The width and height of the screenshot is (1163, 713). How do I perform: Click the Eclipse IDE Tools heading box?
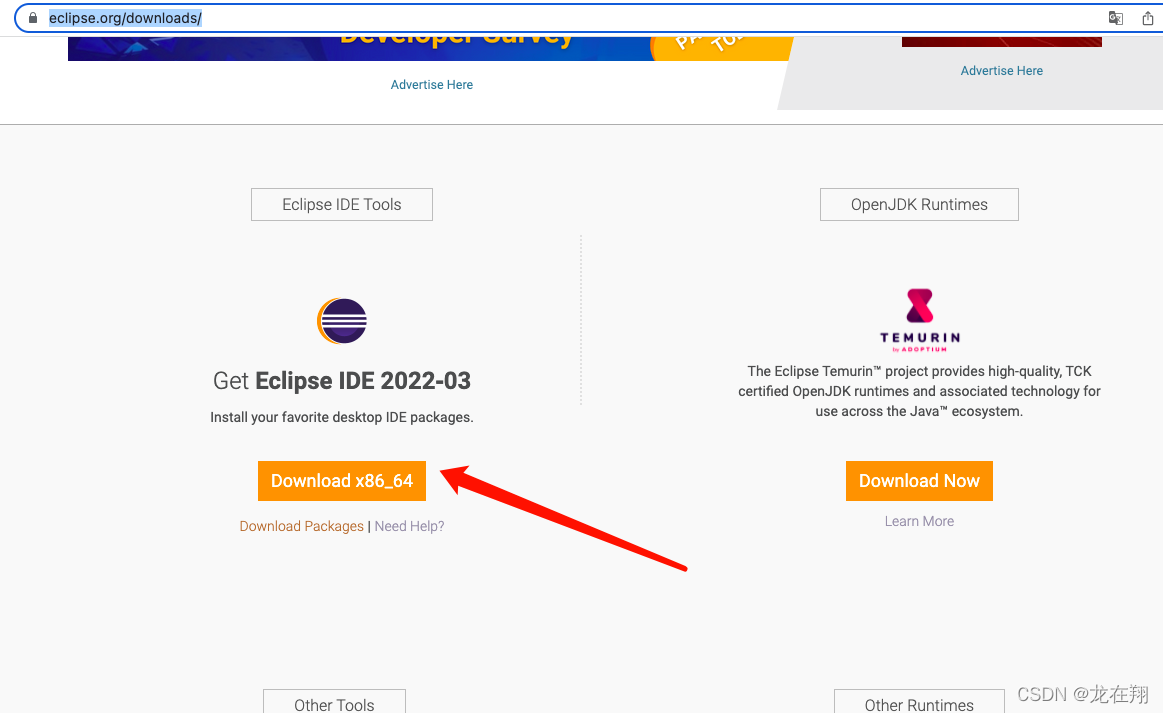pos(342,205)
